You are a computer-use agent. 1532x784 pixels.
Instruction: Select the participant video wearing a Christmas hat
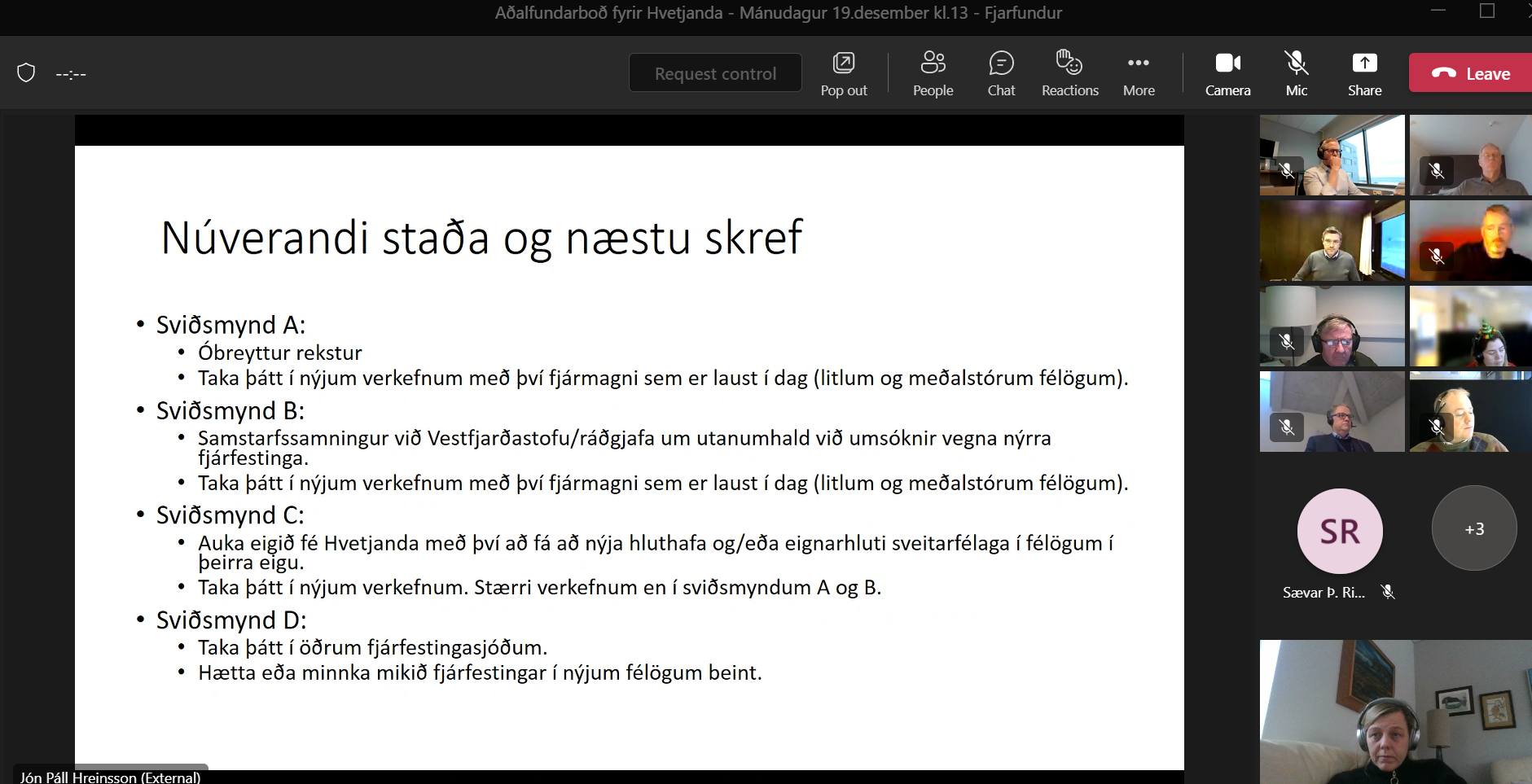pos(1470,326)
